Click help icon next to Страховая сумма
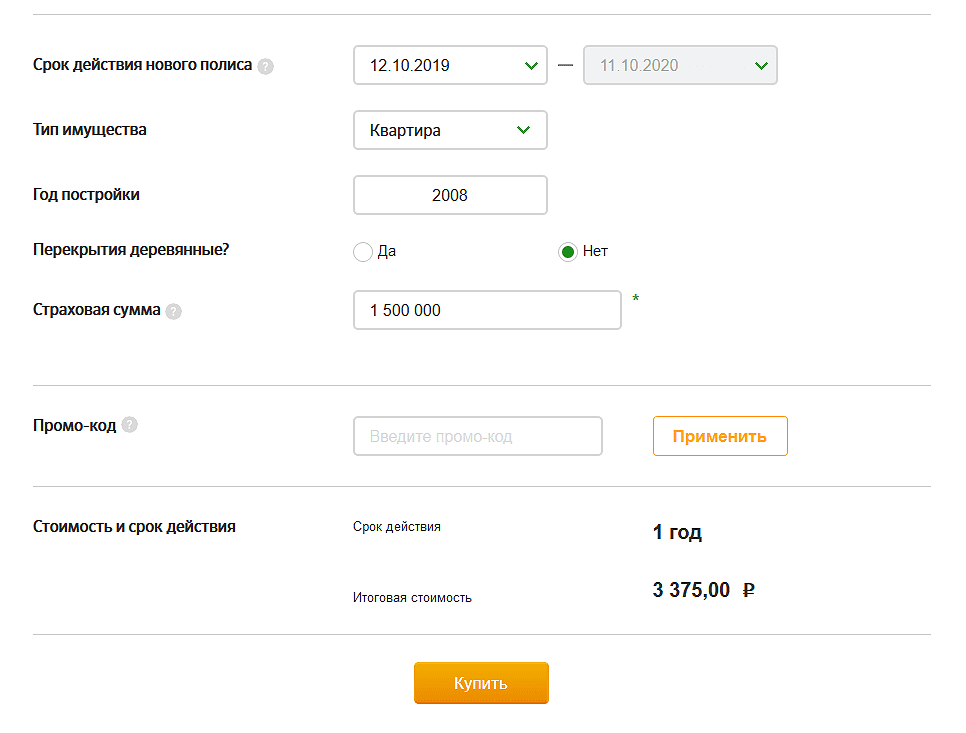This screenshot has width=966, height=733. click(174, 311)
